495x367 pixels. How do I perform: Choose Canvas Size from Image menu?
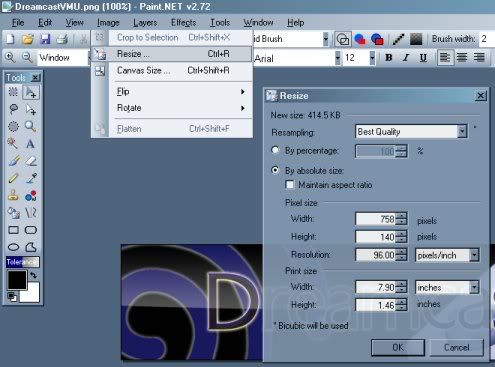[x=173, y=70]
